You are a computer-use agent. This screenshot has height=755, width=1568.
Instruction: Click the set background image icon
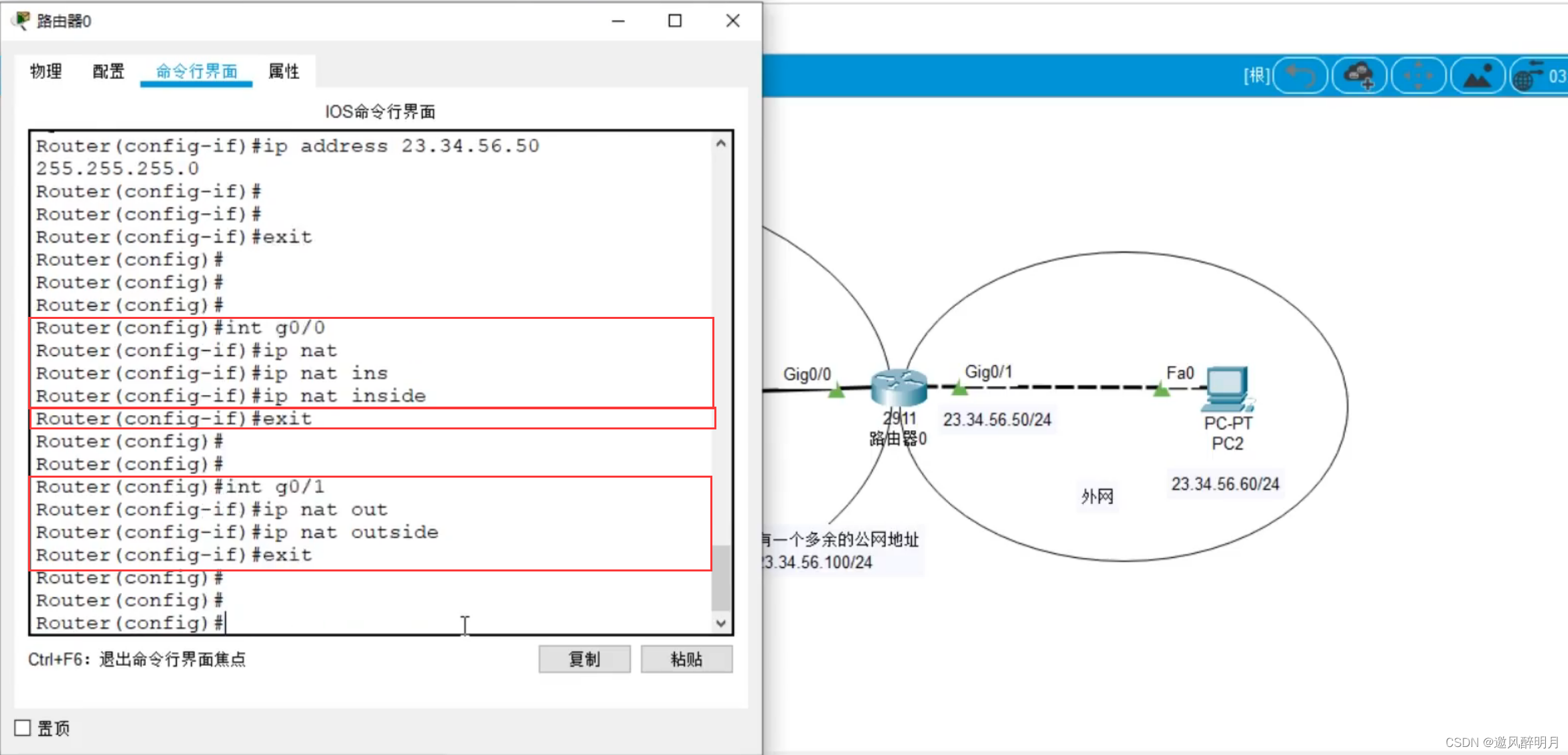click(x=1478, y=76)
